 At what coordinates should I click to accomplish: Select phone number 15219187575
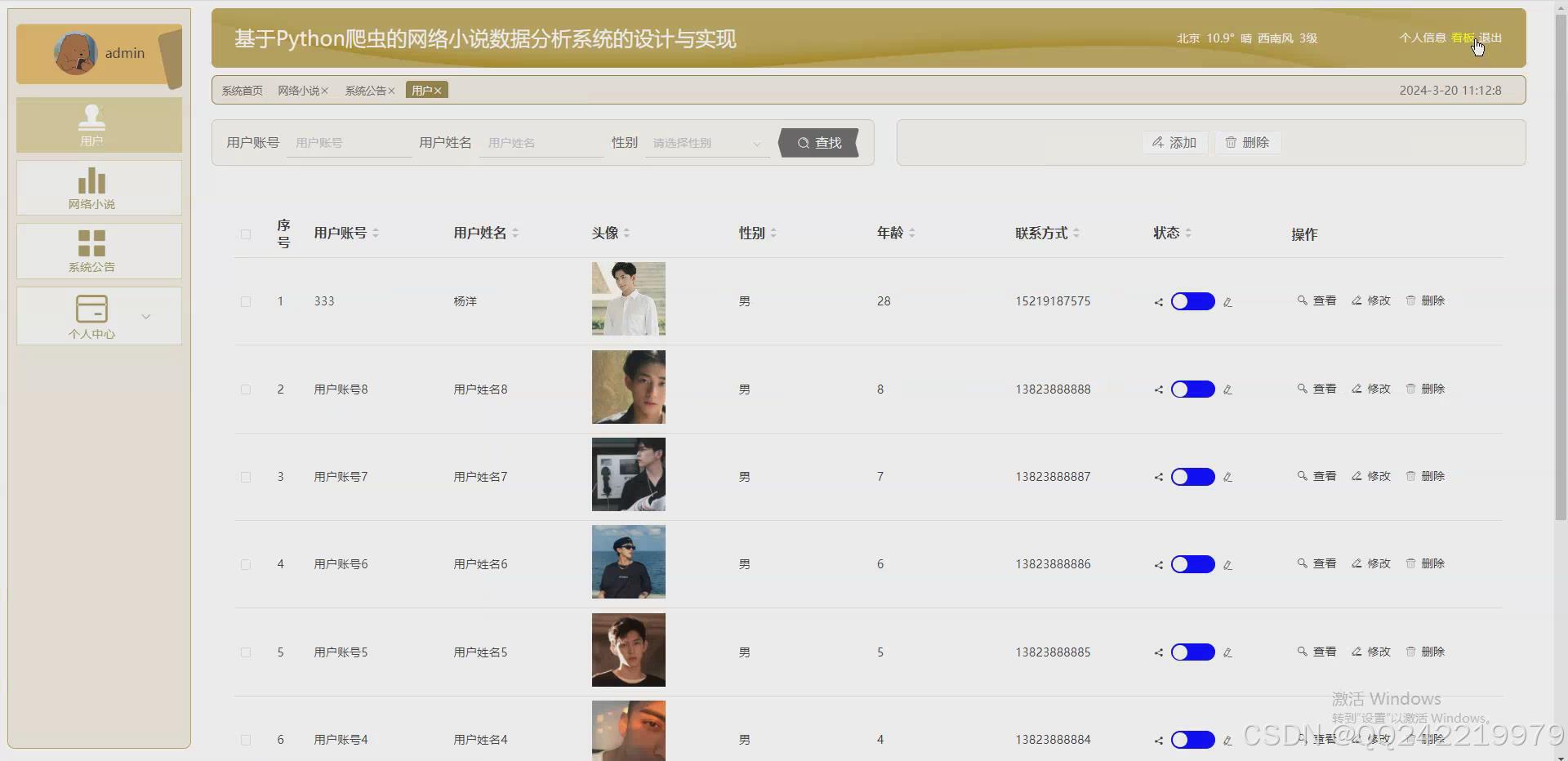(1053, 301)
